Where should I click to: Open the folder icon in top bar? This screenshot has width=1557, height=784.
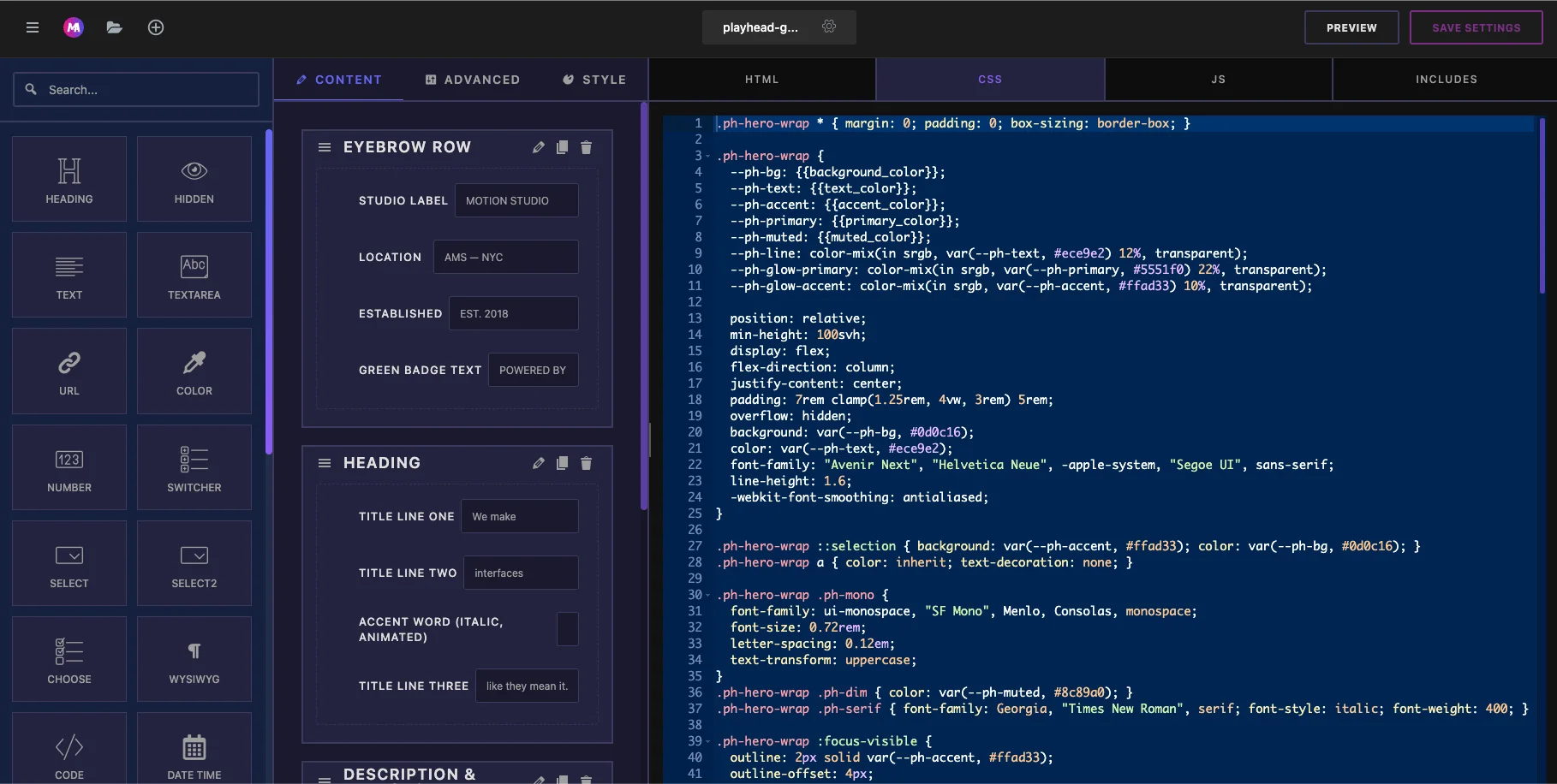pos(114,27)
